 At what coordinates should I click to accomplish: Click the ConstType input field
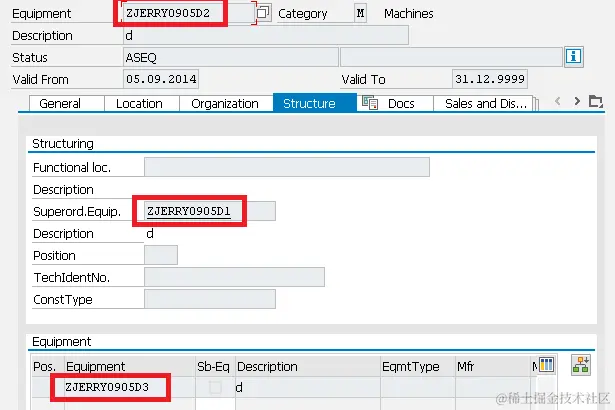[x=210, y=299]
